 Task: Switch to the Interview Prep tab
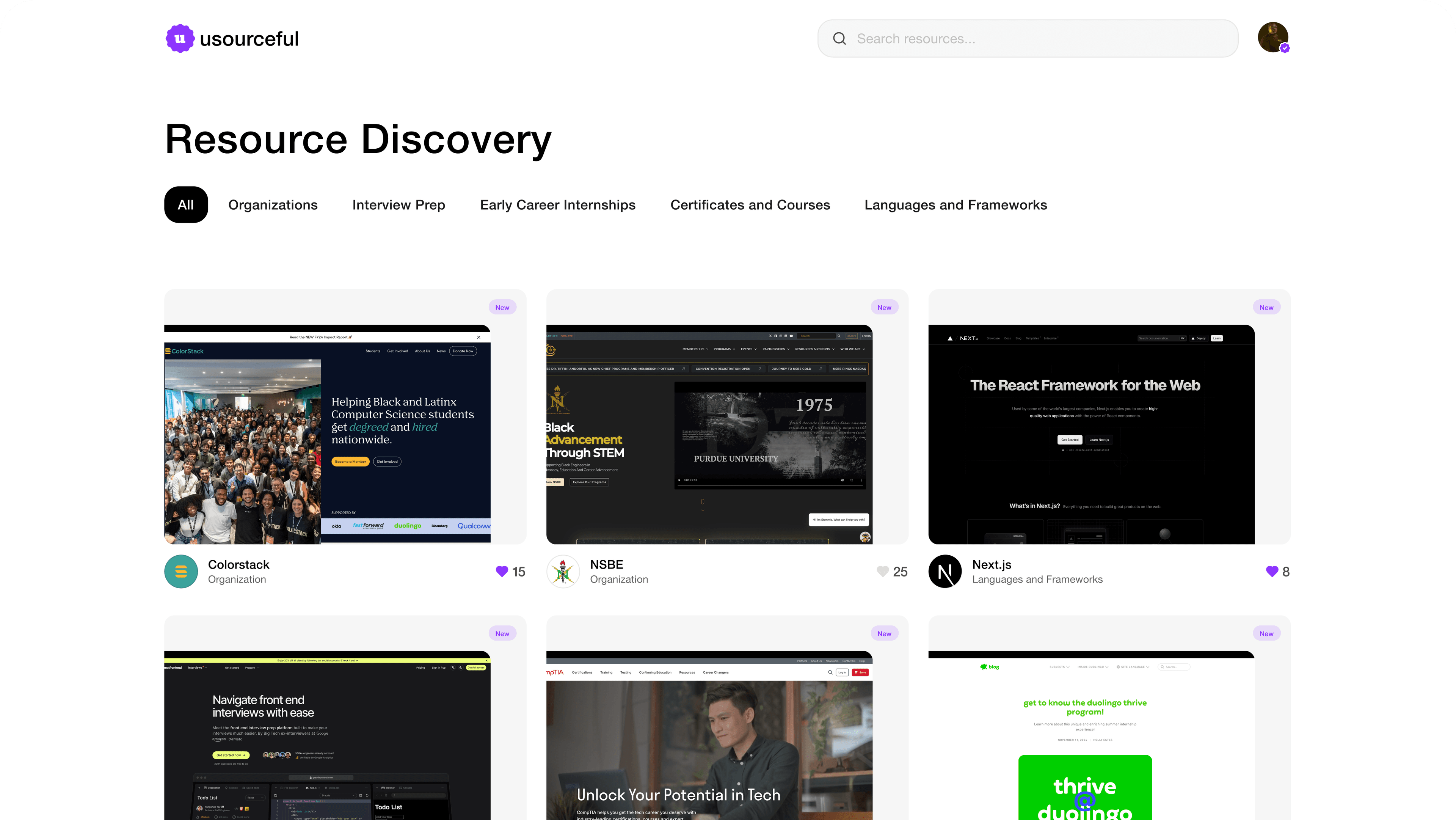point(399,205)
